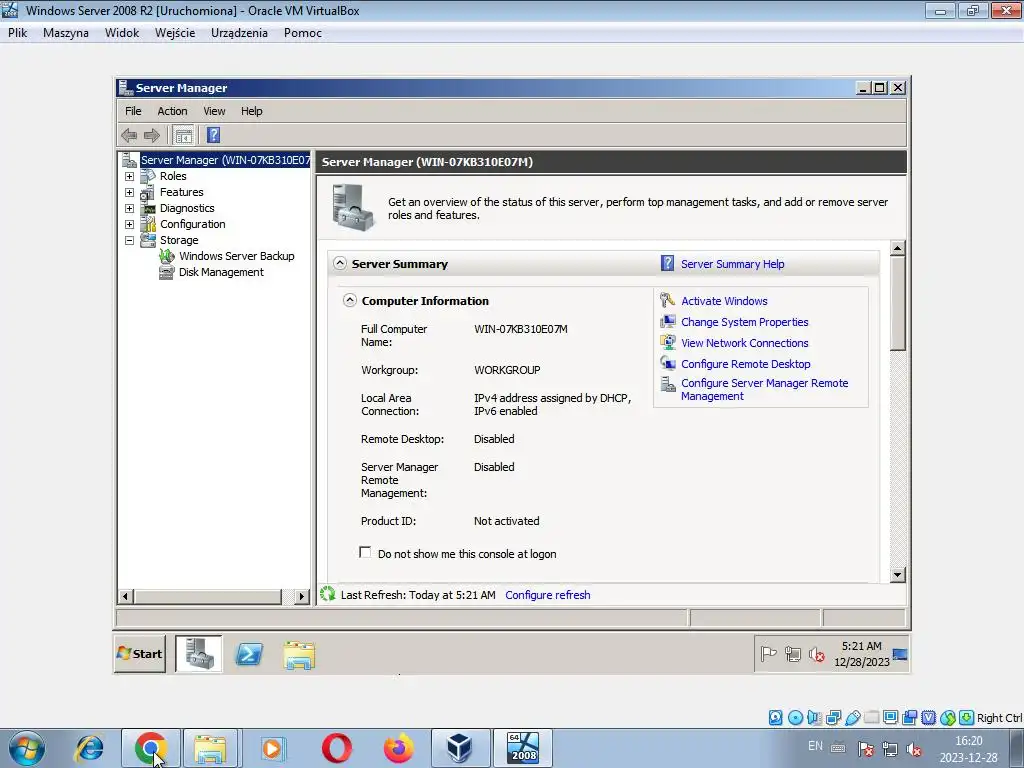Click the Activate Windows link
This screenshot has width=1024, height=768.
(x=724, y=301)
